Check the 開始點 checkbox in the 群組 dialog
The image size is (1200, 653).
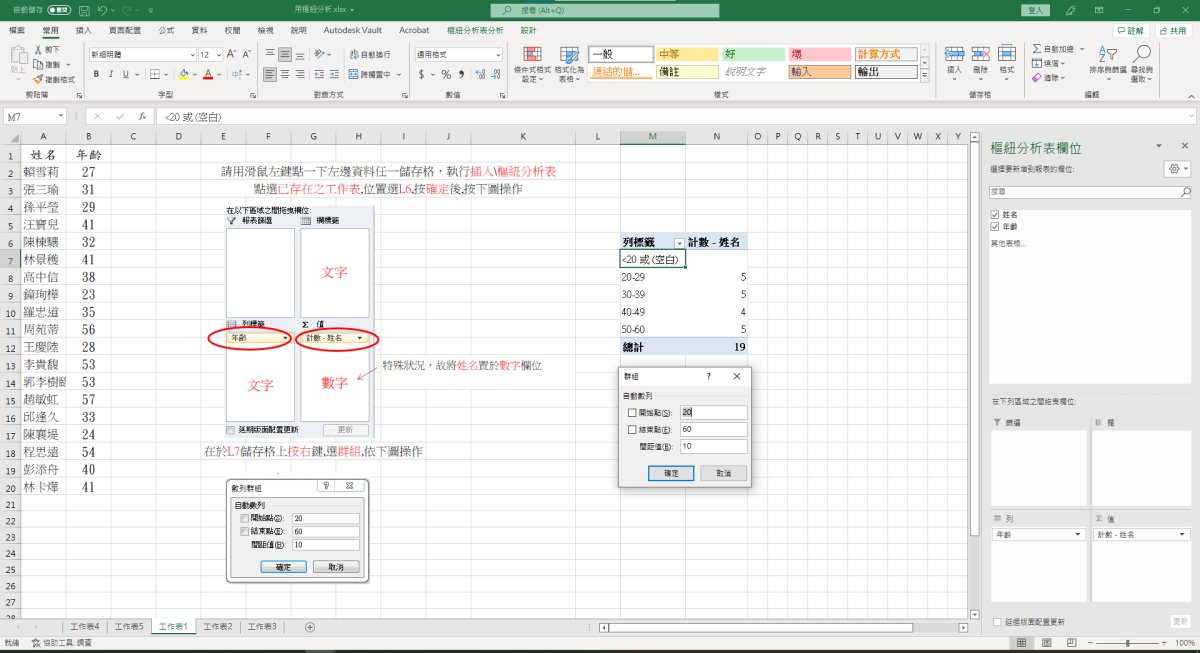(631, 412)
